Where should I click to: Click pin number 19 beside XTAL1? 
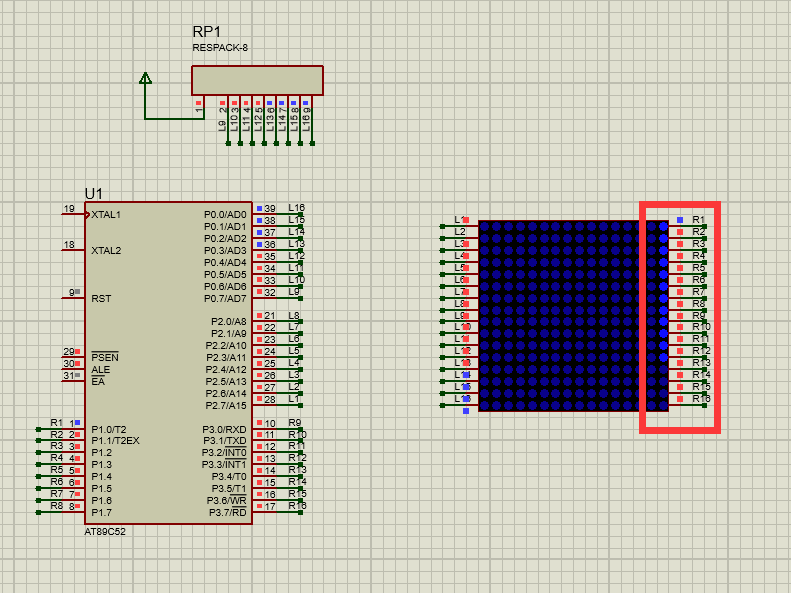[x=69, y=209]
